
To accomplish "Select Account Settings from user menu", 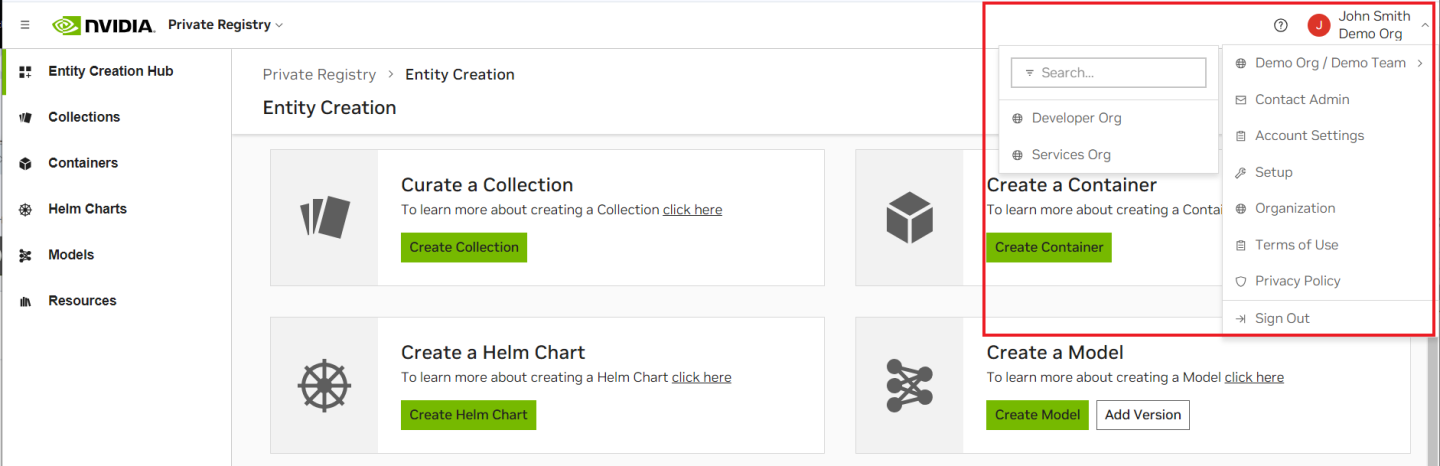I will coord(1309,136).
